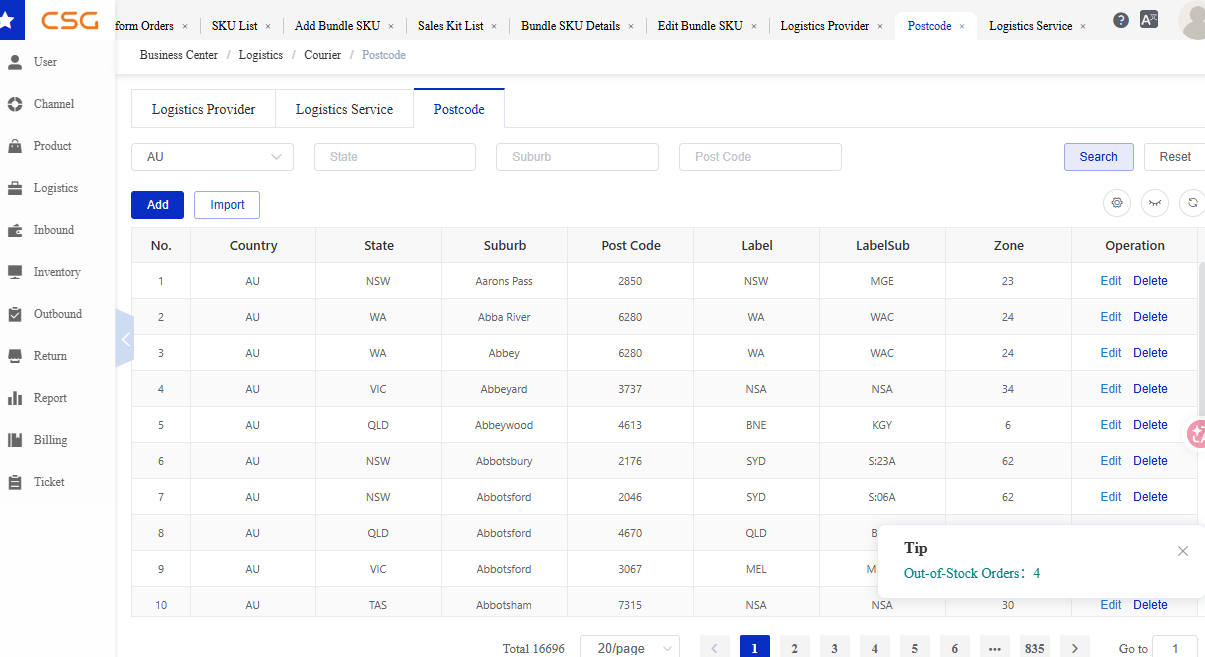The image size is (1205, 657).
Task: Open the Bundle SKU Details top tab
Action: pos(570,26)
